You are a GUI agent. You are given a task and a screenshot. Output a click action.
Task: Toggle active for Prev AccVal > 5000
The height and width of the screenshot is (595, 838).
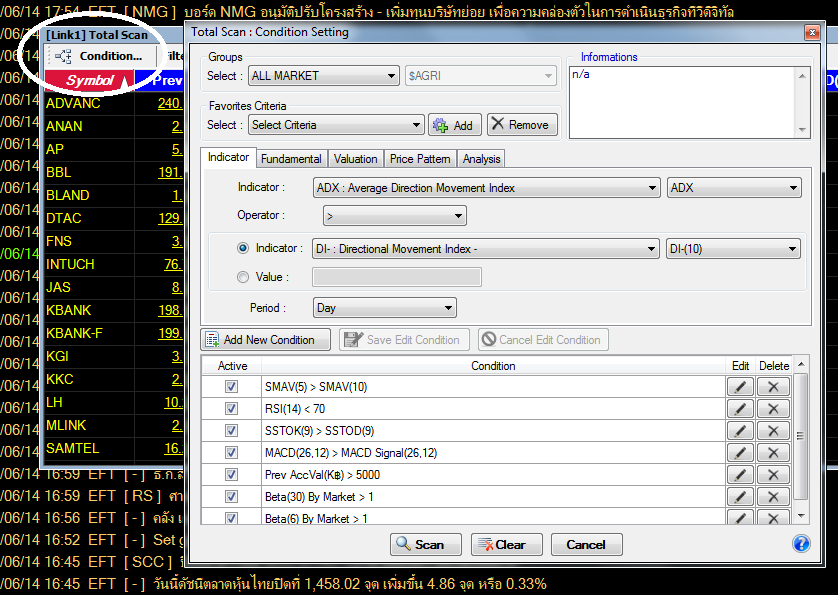pyautogui.click(x=231, y=475)
